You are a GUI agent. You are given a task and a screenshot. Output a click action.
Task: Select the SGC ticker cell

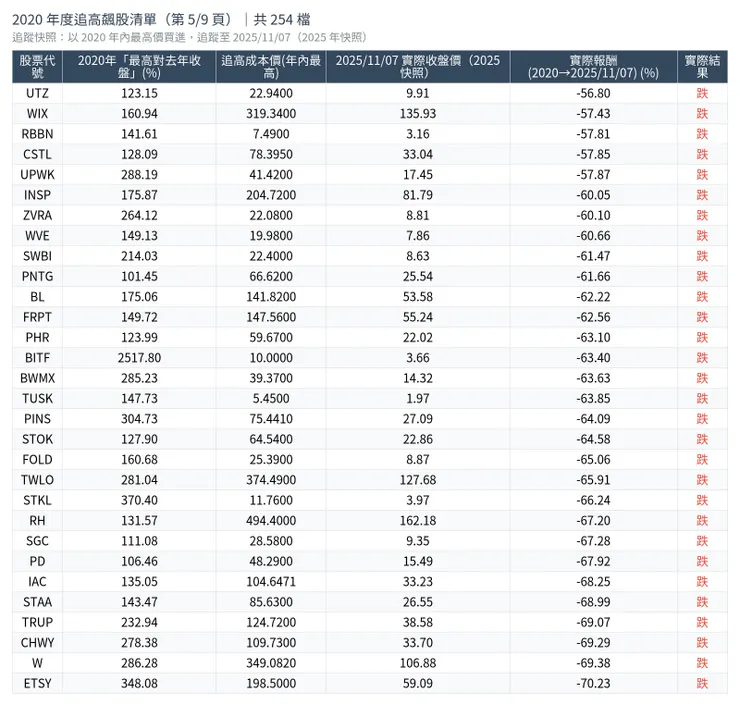coord(37,541)
